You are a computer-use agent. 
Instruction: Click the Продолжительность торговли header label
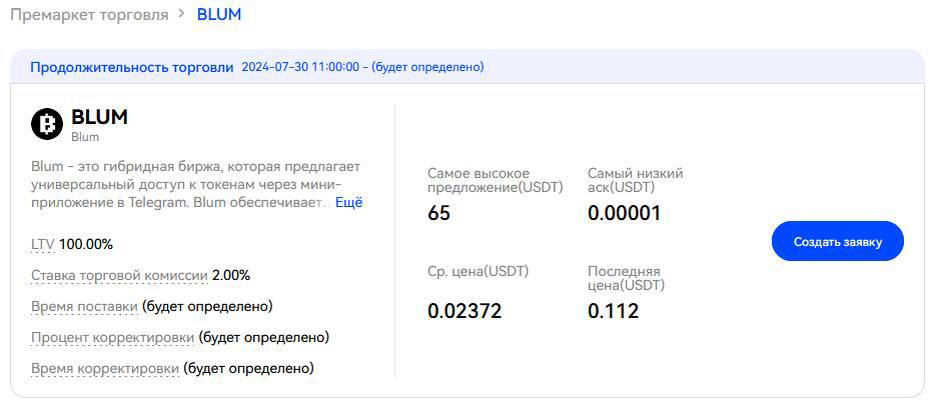coord(131,67)
